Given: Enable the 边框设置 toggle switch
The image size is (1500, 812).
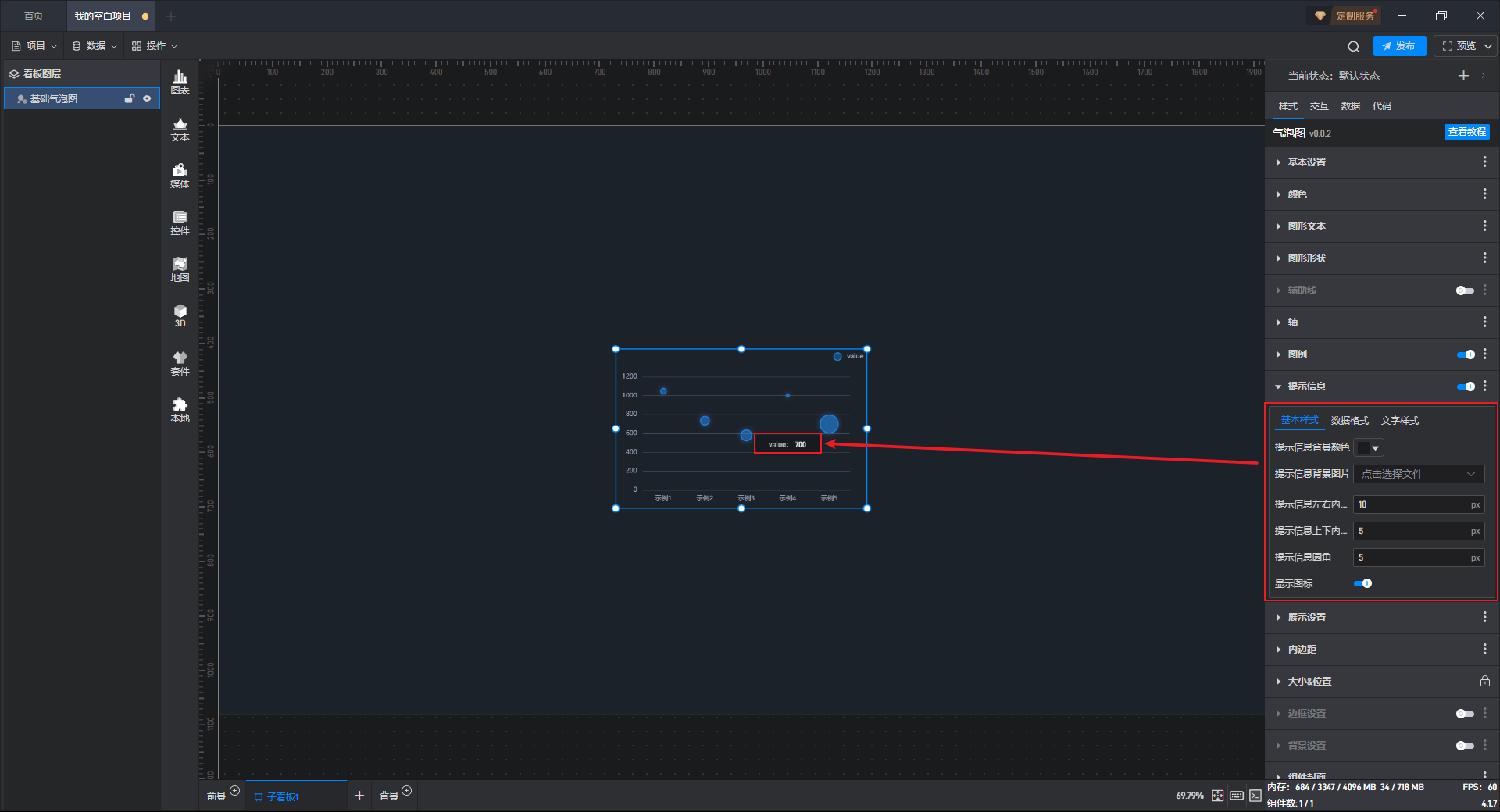Looking at the screenshot, I should [x=1465, y=714].
